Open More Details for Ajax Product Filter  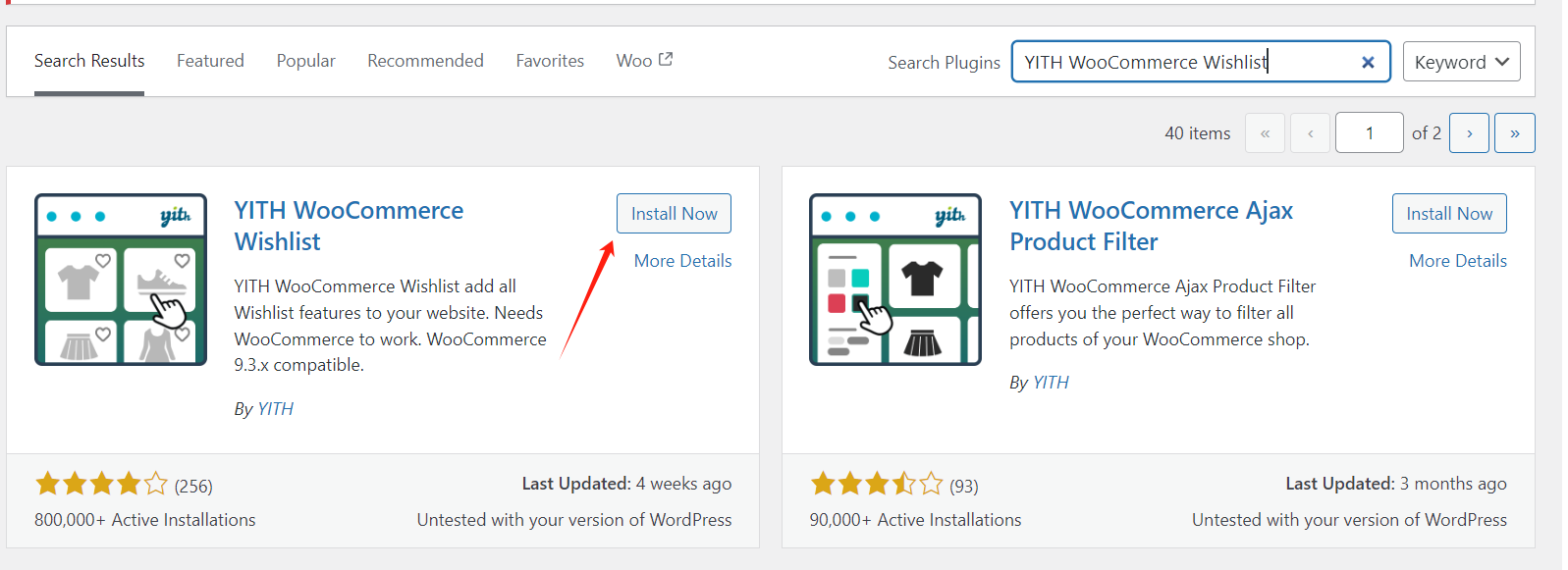pyautogui.click(x=1458, y=260)
